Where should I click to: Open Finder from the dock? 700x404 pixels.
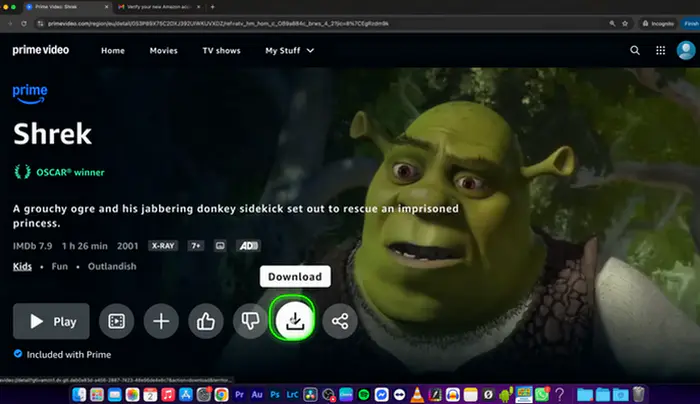79,395
